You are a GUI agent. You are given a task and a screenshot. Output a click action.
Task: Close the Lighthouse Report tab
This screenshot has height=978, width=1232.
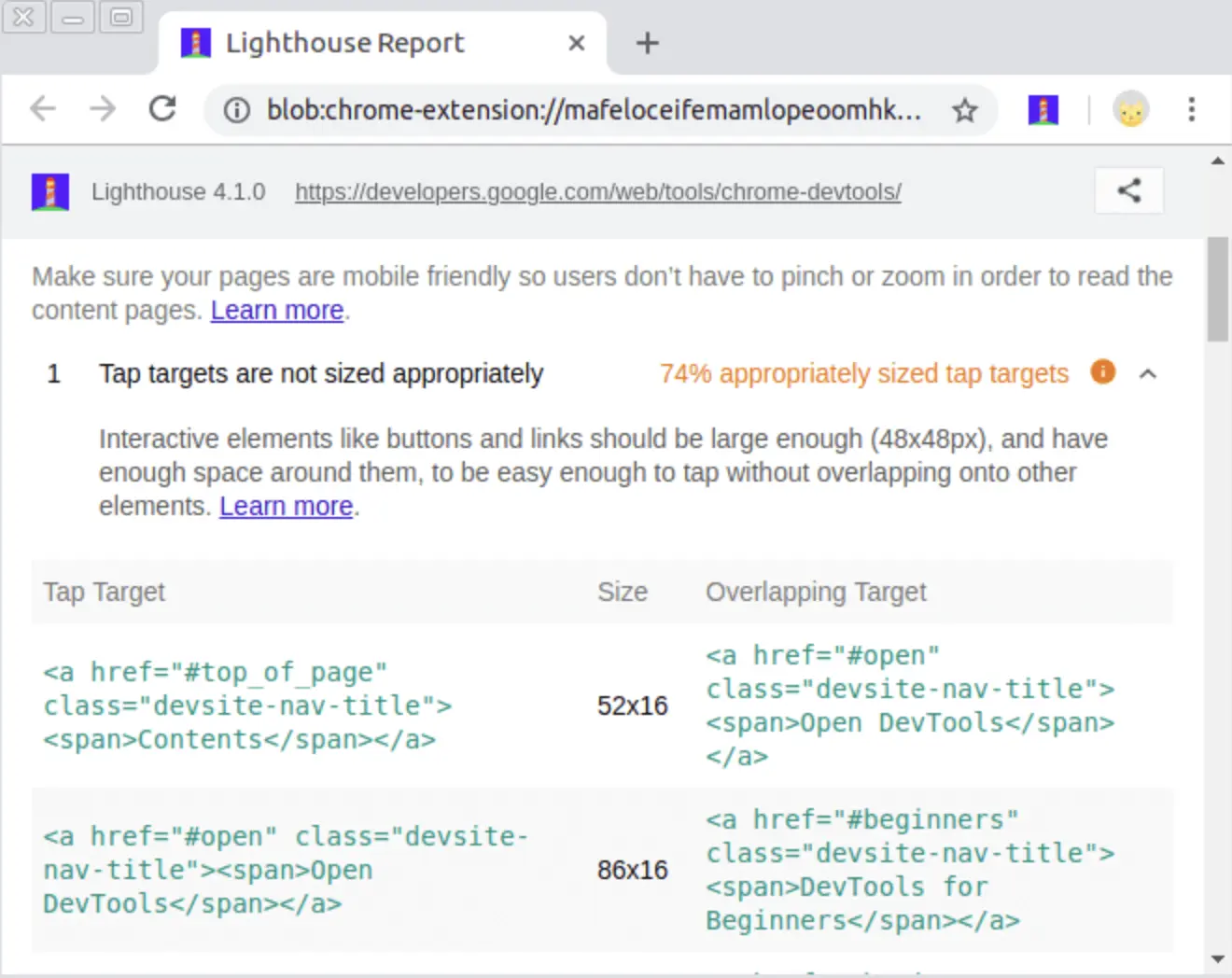point(577,43)
